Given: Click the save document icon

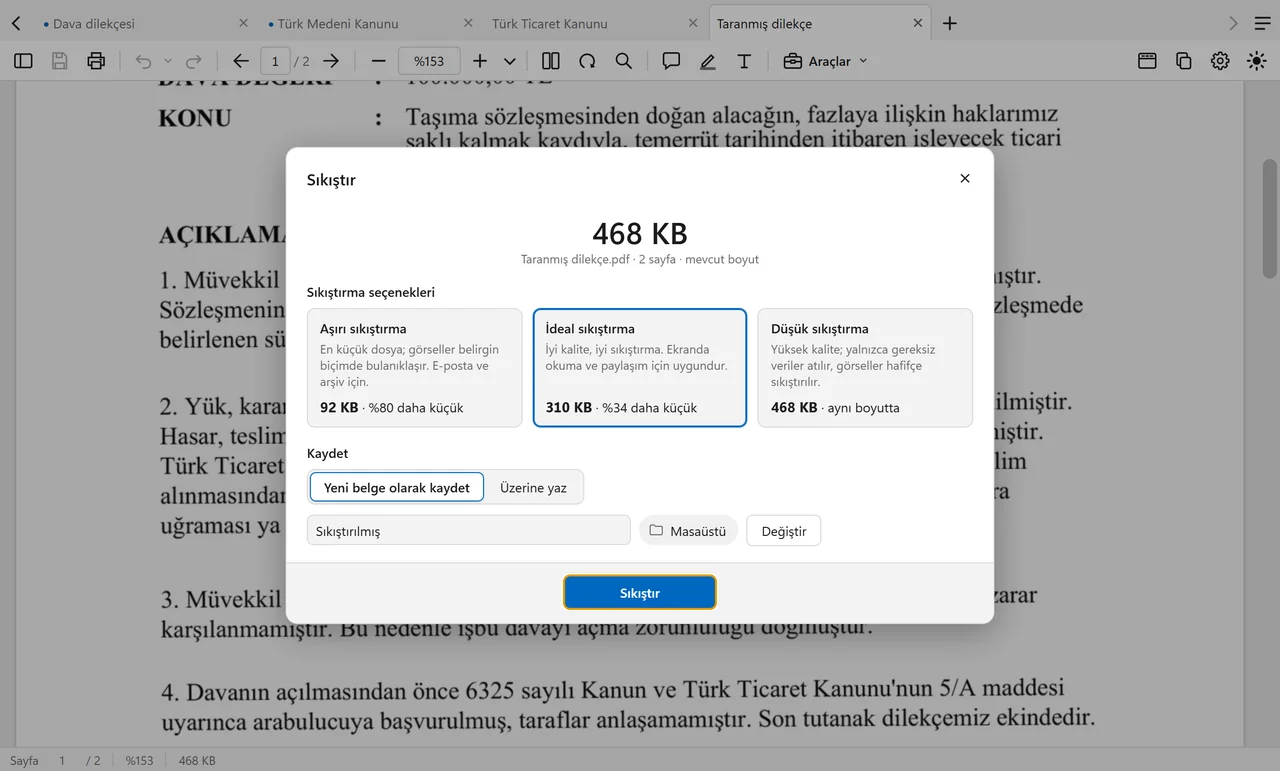Looking at the screenshot, I should point(60,61).
